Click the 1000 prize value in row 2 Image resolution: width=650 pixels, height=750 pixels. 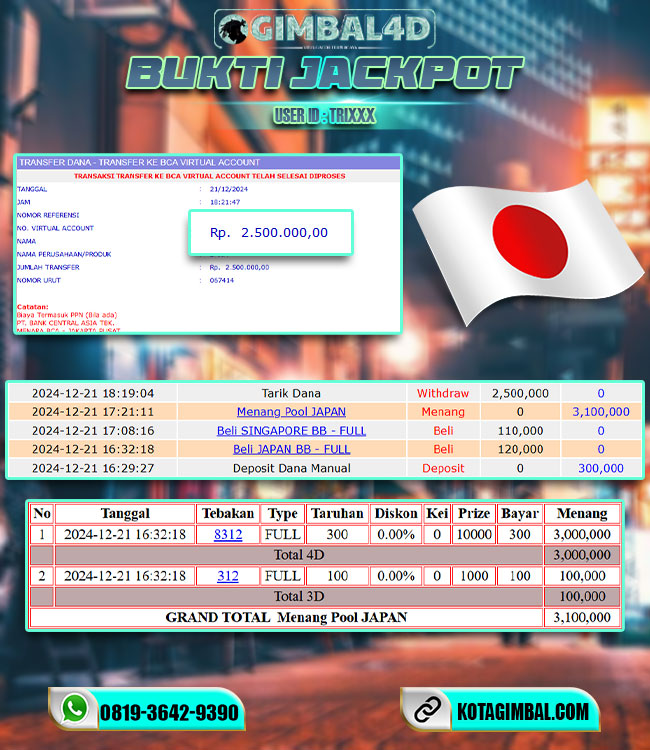click(474, 576)
